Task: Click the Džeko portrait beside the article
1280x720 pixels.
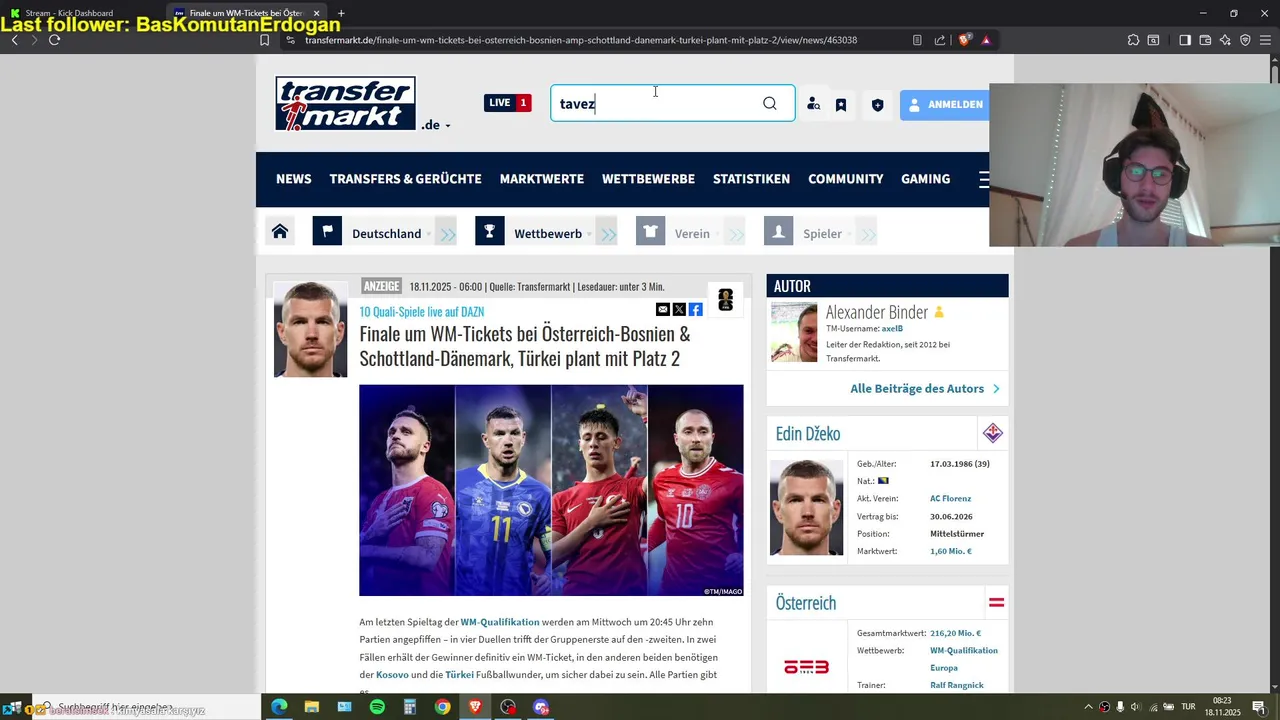Action: (x=311, y=329)
